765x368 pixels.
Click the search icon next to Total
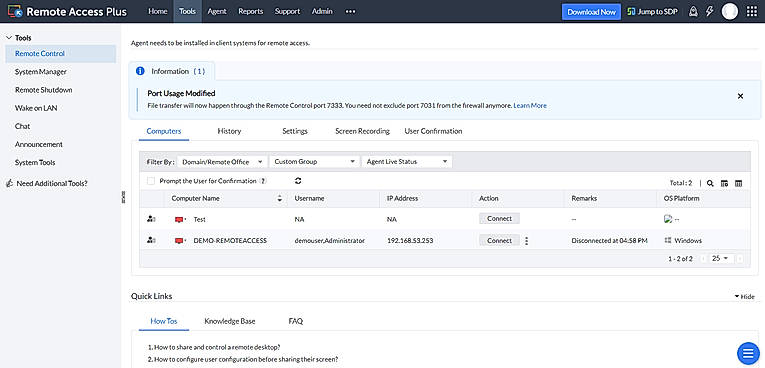(710, 184)
